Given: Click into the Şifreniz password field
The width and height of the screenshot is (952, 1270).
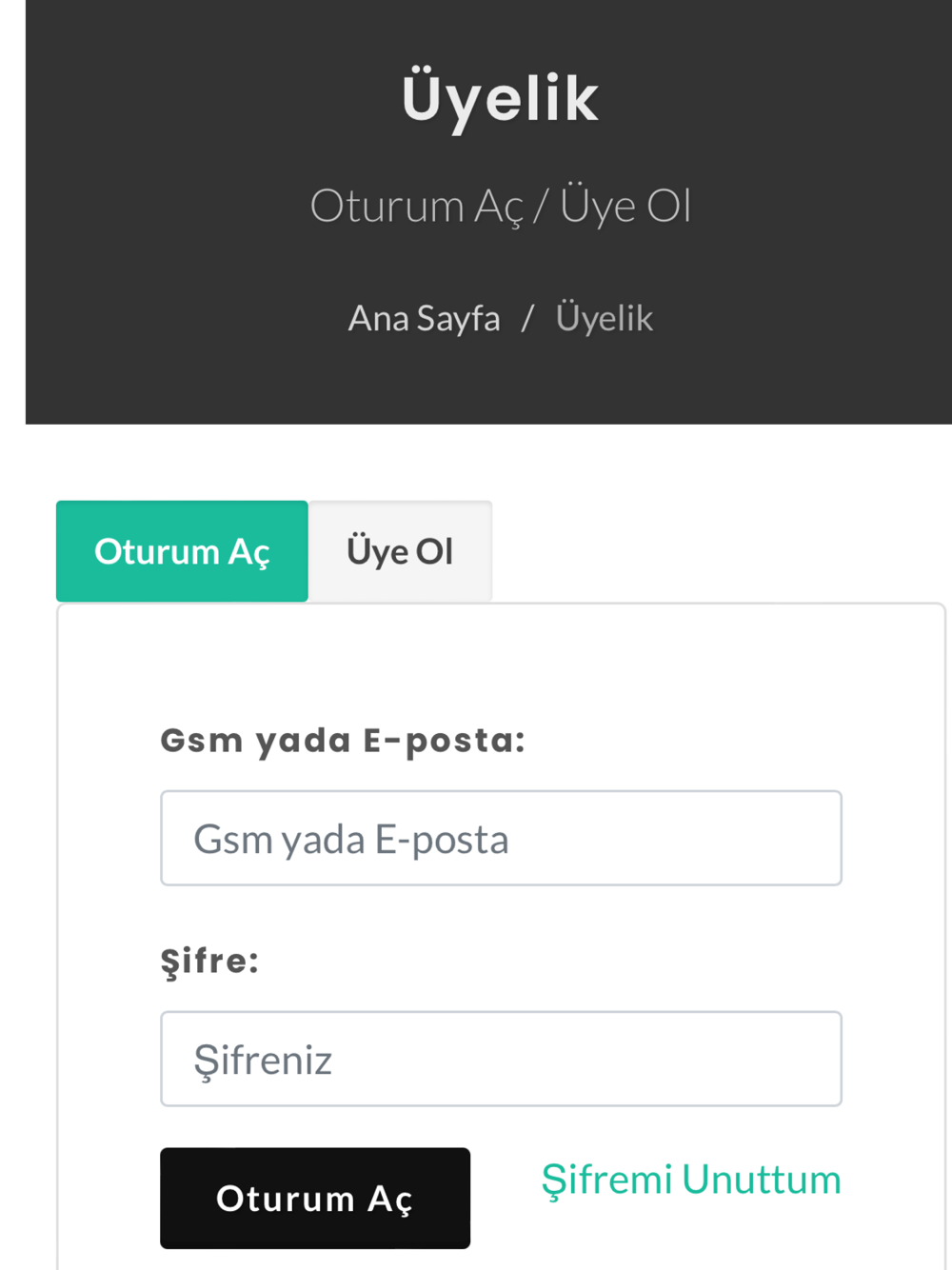Looking at the screenshot, I should tap(501, 1059).
